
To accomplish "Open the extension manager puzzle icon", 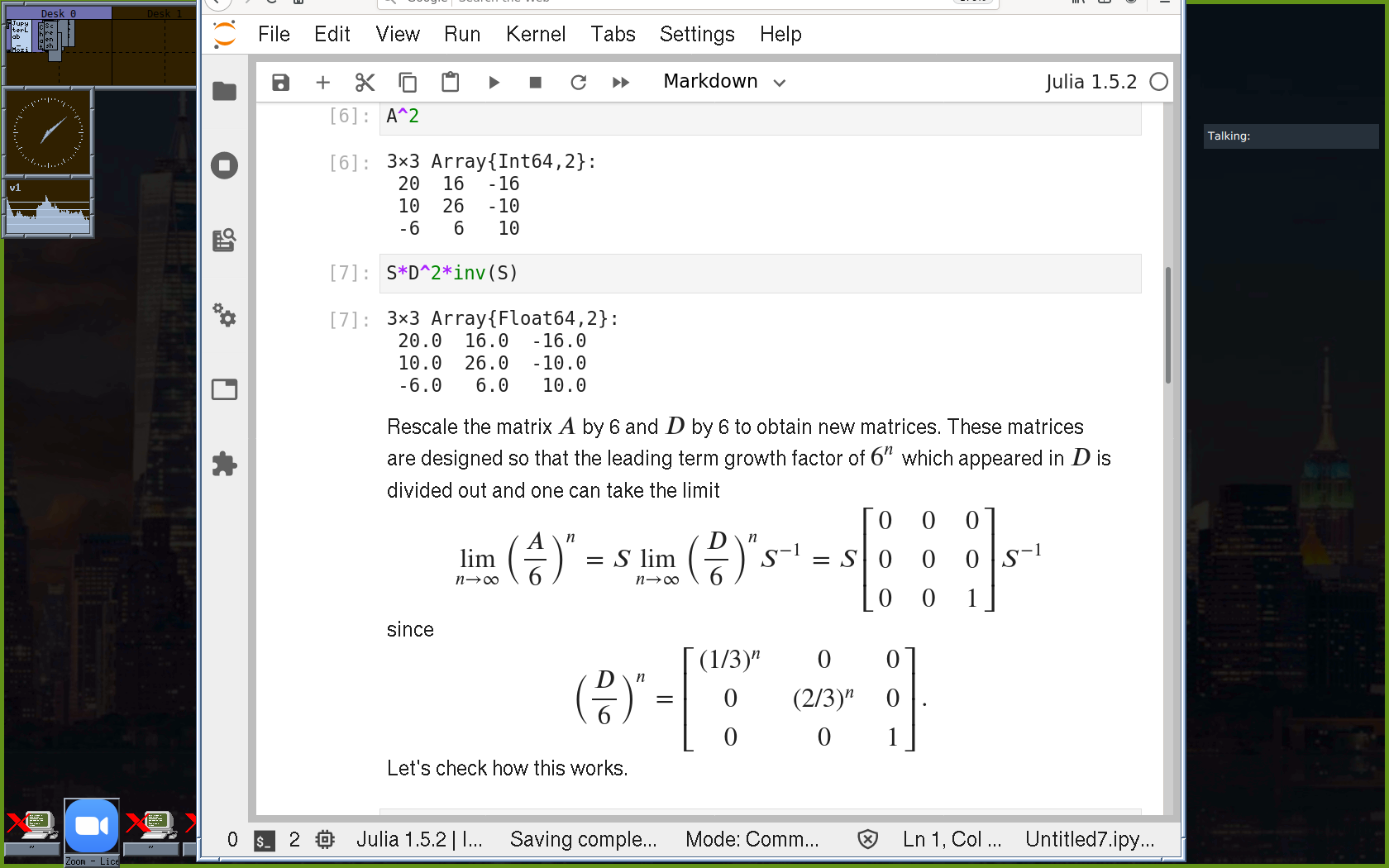I will 224,464.
